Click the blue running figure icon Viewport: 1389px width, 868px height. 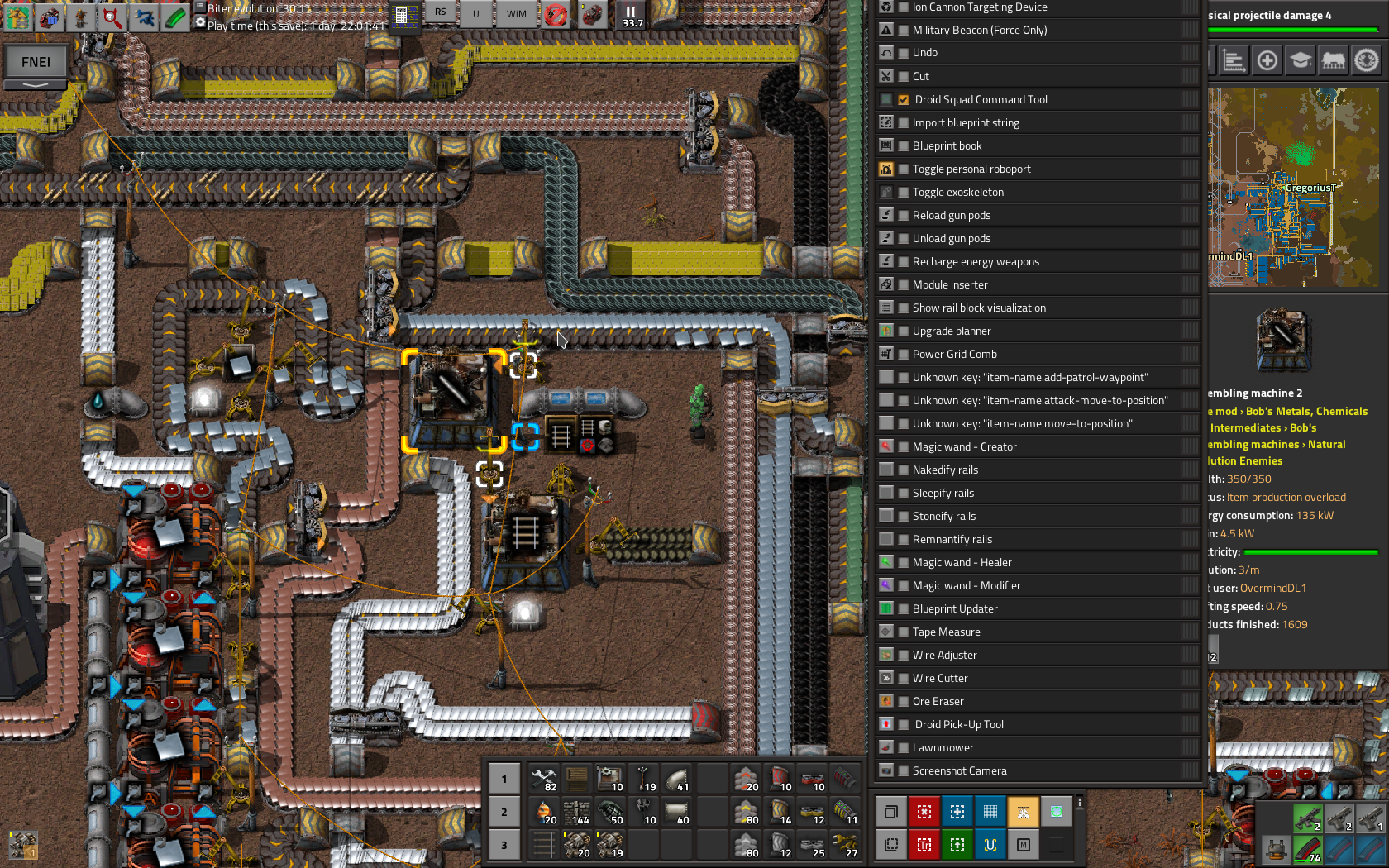tap(144, 17)
